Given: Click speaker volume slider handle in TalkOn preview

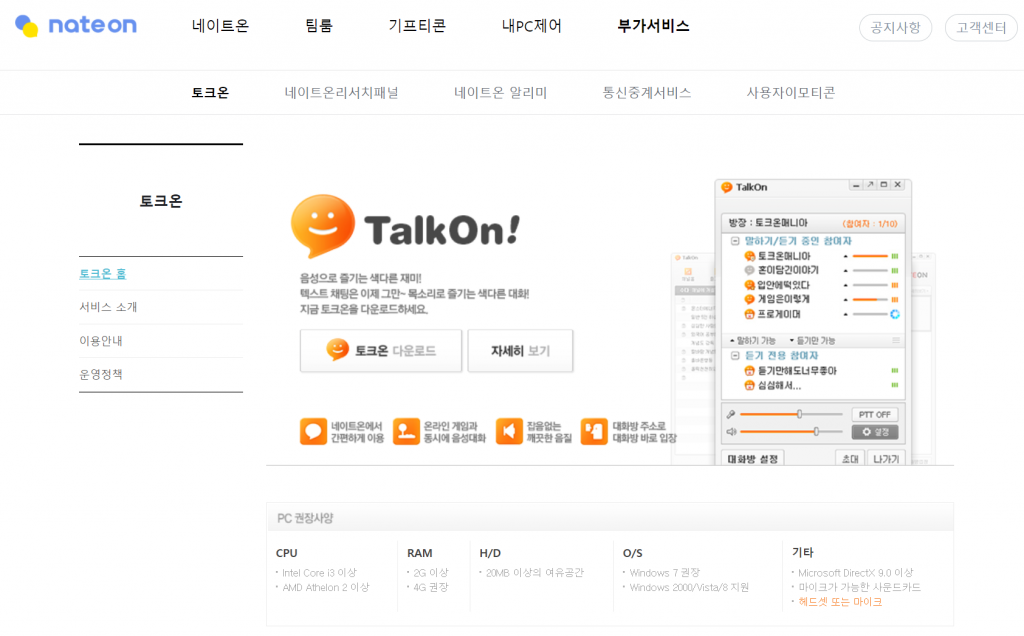Looking at the screenshot, I should pyautogui.click(x=816, y=431).
